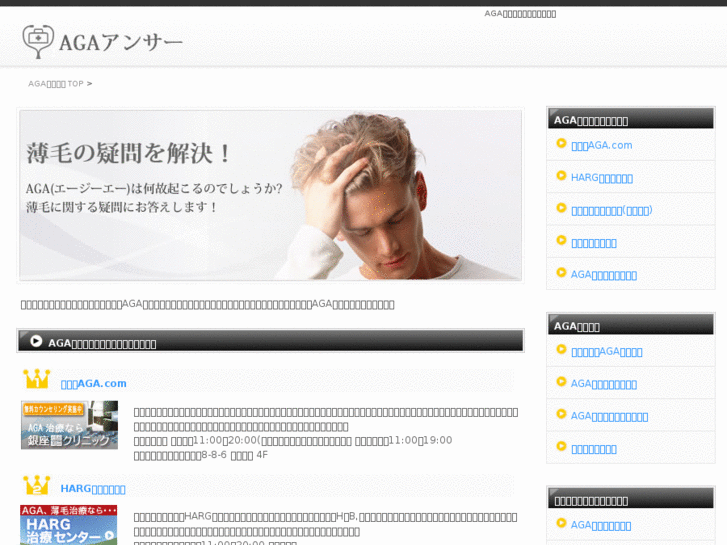Image resolution: width=727 pixels, height=545 pixels.
Task: Click the white play icon in the black section header
Action: 36,341
